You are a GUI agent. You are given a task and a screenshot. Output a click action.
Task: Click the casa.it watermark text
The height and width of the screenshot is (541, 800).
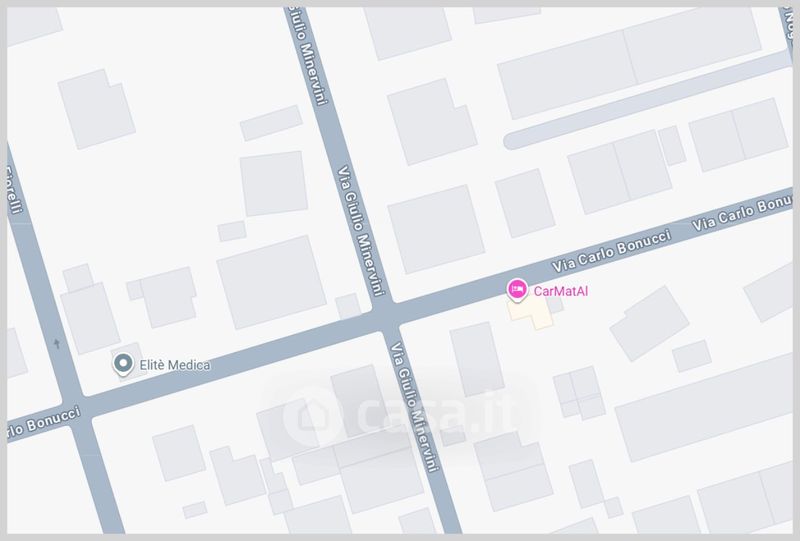pyautogui.click(x=436, y=413)
